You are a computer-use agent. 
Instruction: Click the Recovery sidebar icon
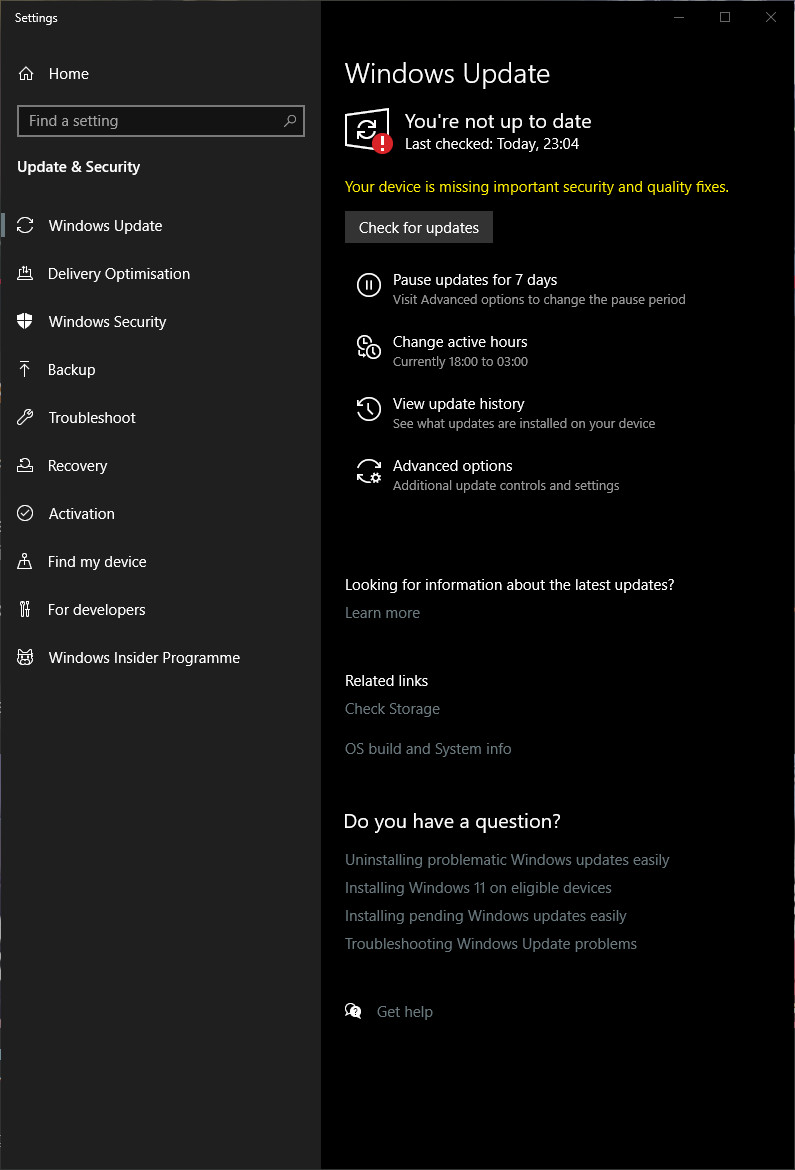(x=25, y=465)
